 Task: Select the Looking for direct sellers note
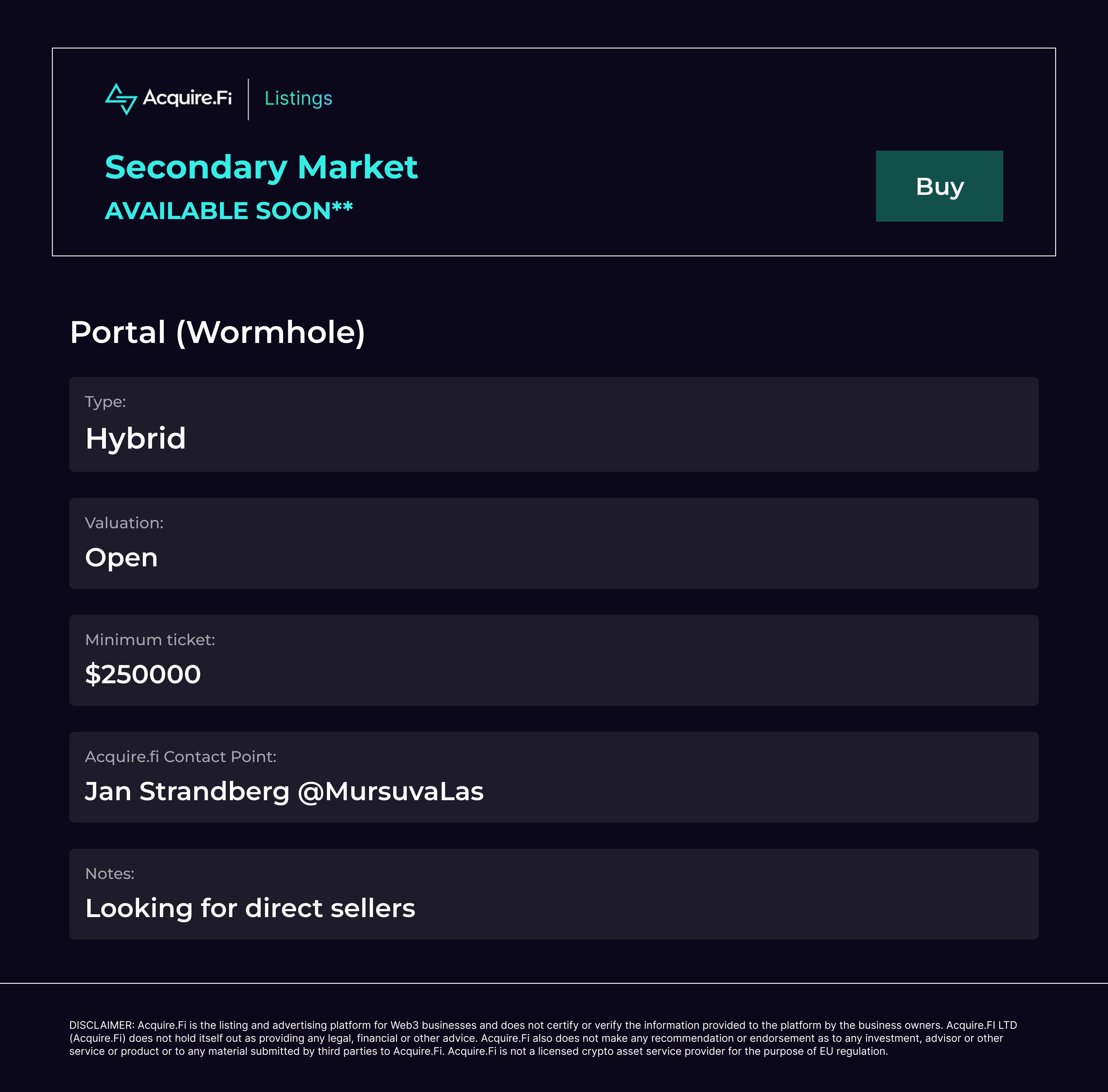pyautogui.click(x=250, y=908)
